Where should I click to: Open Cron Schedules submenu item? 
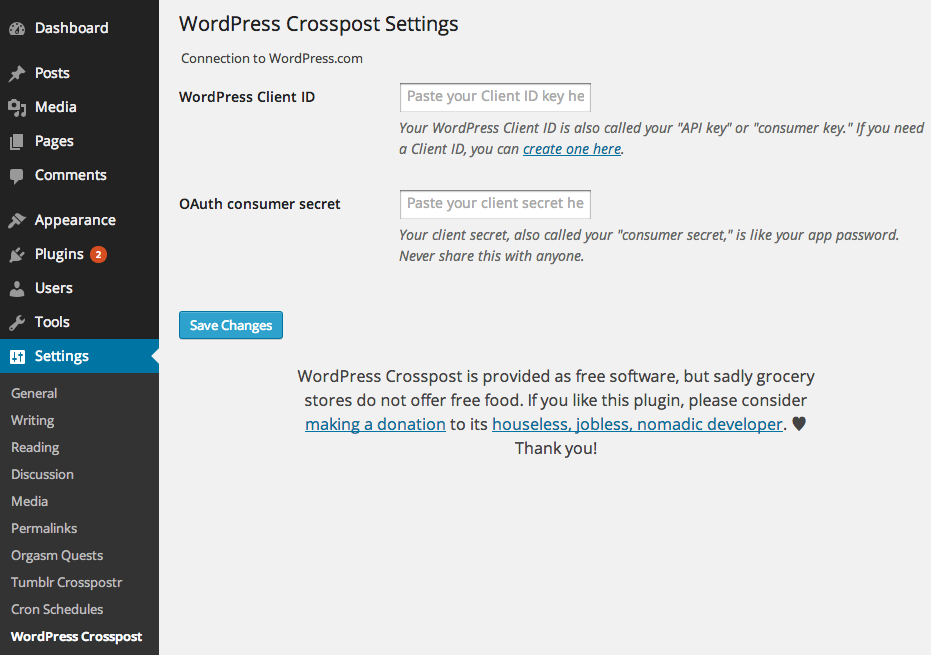(57, 609)
